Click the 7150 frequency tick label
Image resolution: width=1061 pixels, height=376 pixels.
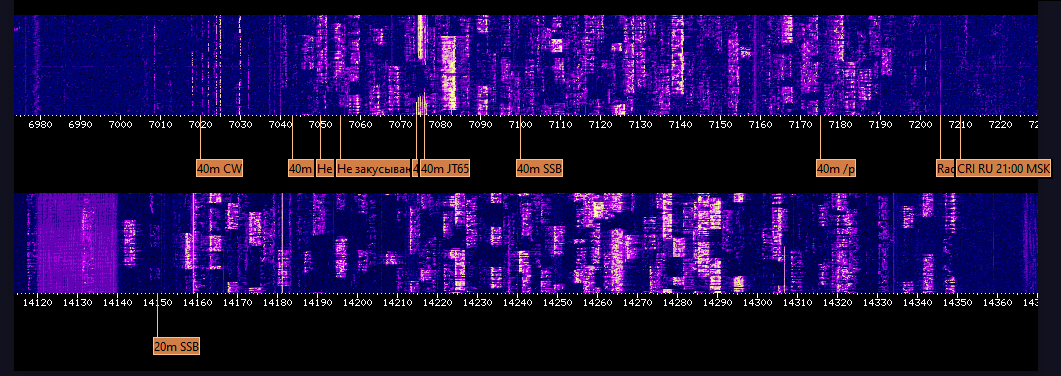coord(720,124)
